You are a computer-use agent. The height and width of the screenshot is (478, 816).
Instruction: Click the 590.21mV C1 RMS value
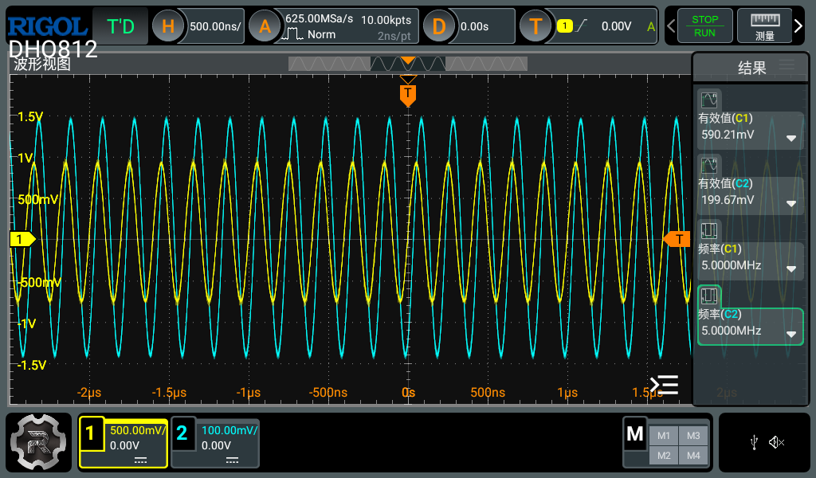click(728, 135)
